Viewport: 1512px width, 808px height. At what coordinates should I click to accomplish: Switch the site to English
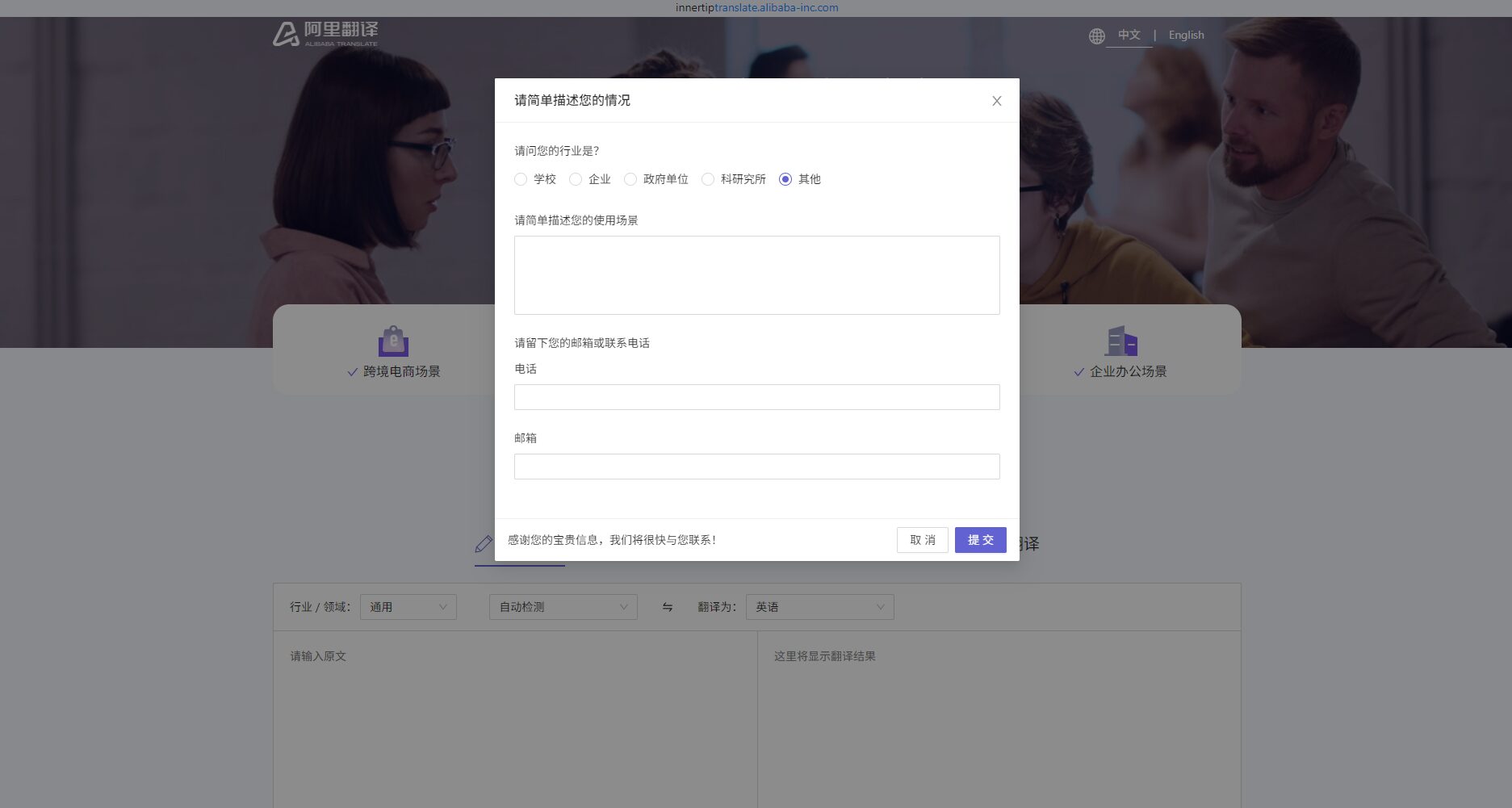1185,35
